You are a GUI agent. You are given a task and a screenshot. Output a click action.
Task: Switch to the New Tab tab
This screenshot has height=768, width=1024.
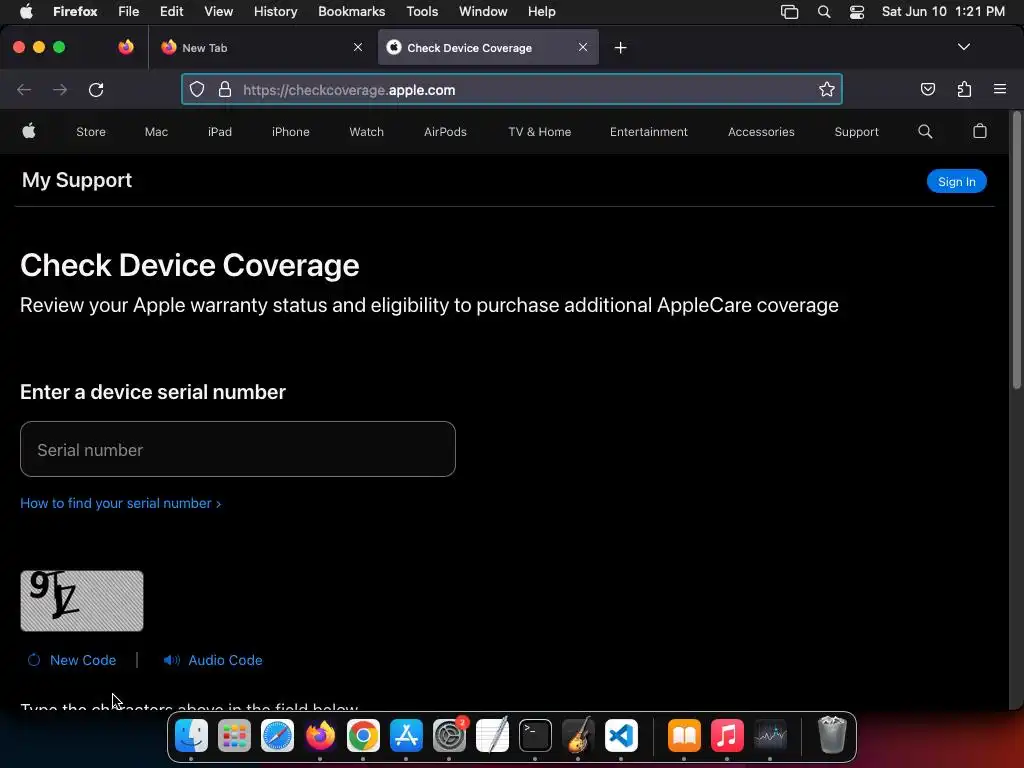click(261, 48)
